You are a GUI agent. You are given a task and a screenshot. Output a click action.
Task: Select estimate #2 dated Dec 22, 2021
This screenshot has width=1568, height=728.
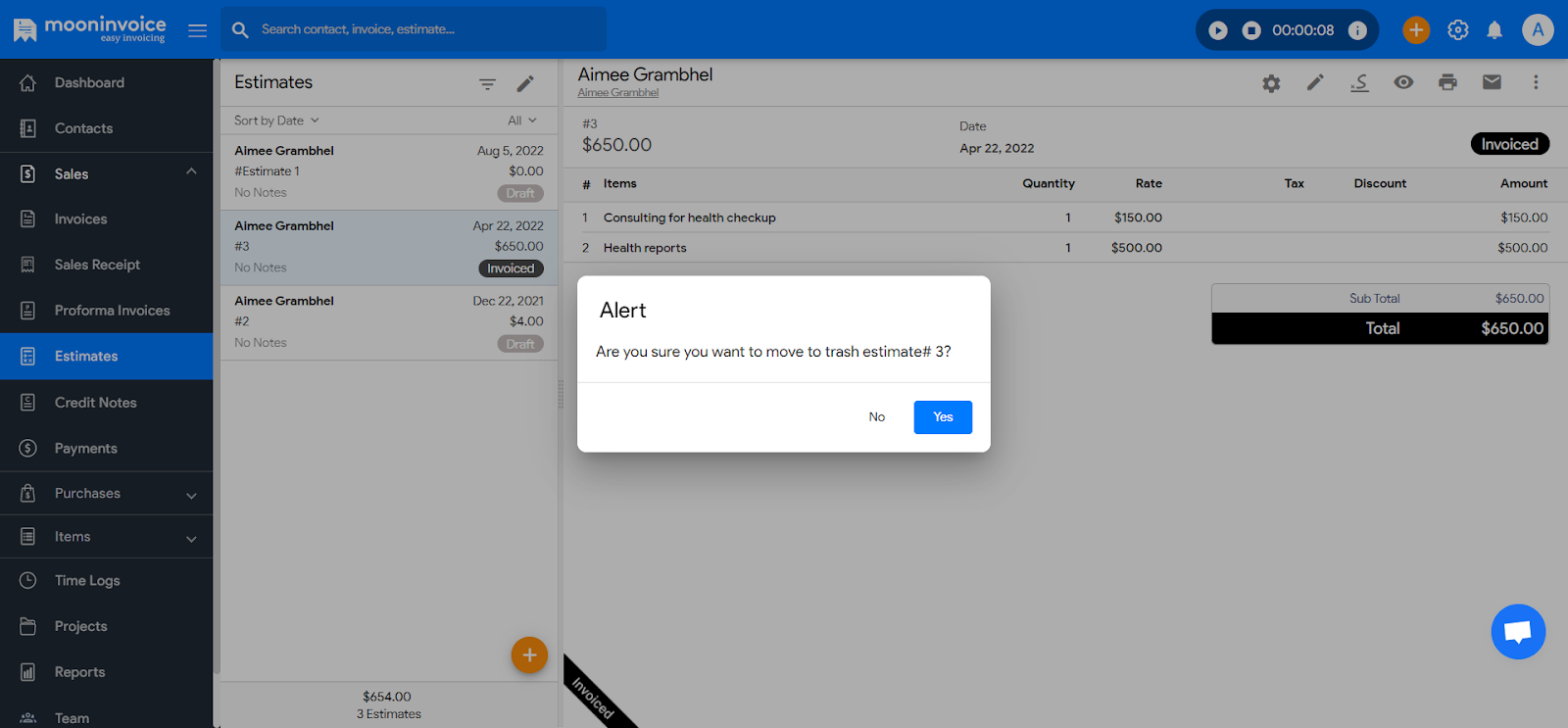[389, 322]
